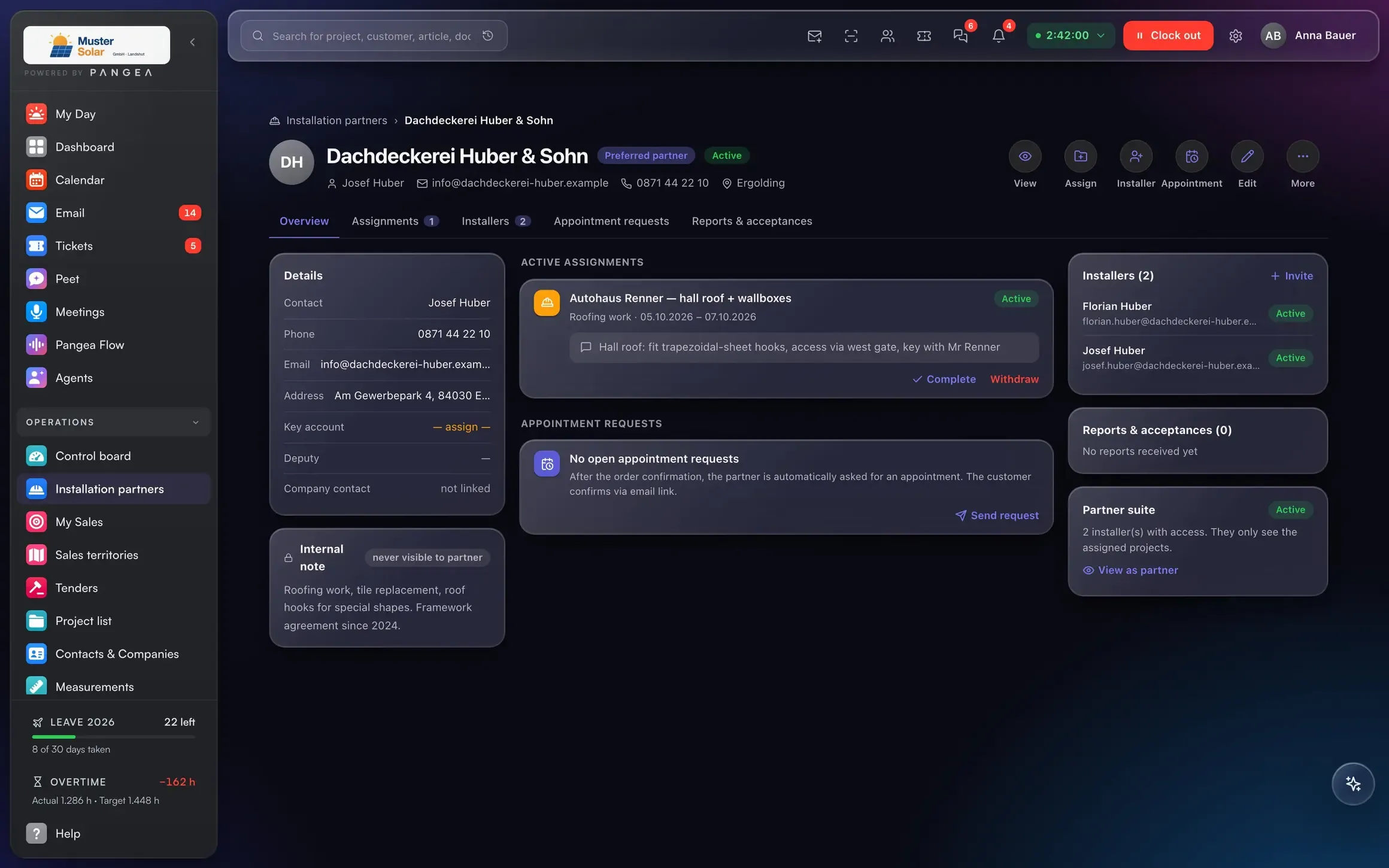1389x868 pixels.
Task: Click the Installer add-person action icon
Action: 1136,156
